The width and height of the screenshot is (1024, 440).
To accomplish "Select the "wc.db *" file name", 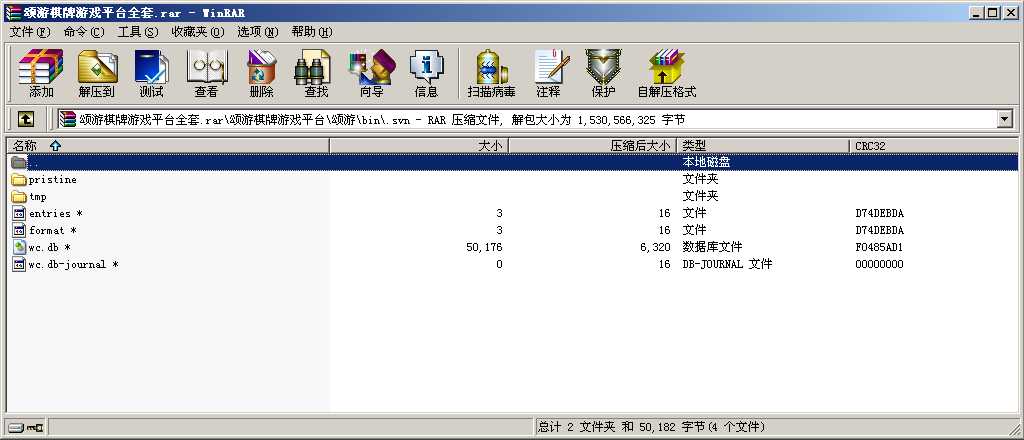I will coord(50,247).
